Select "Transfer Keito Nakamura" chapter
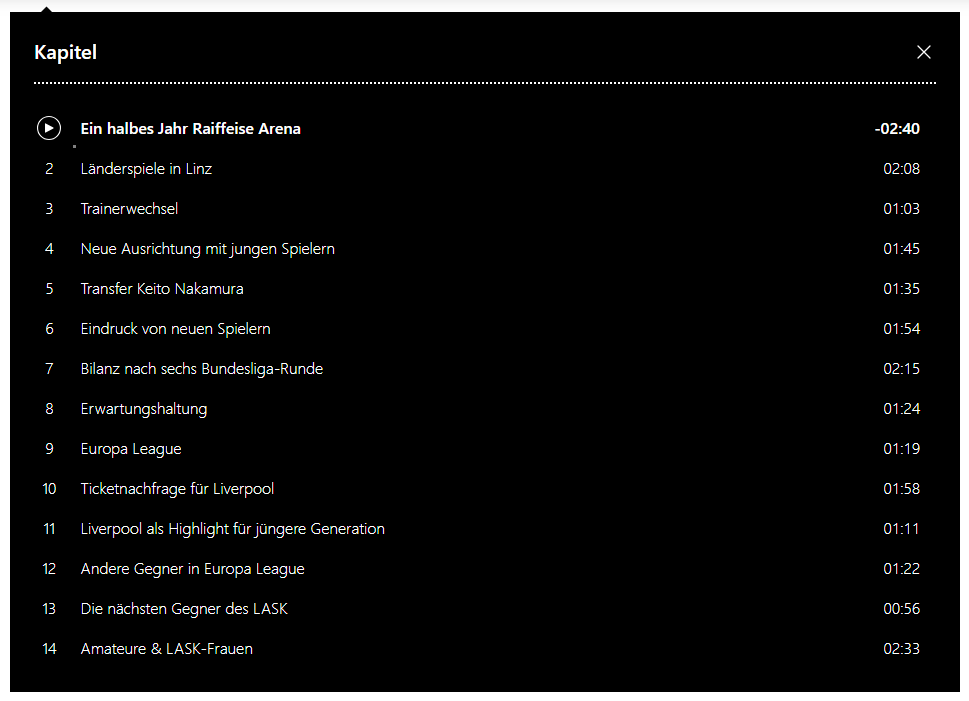The height and width of the screenshot is (701, 969). click(162, 289)
